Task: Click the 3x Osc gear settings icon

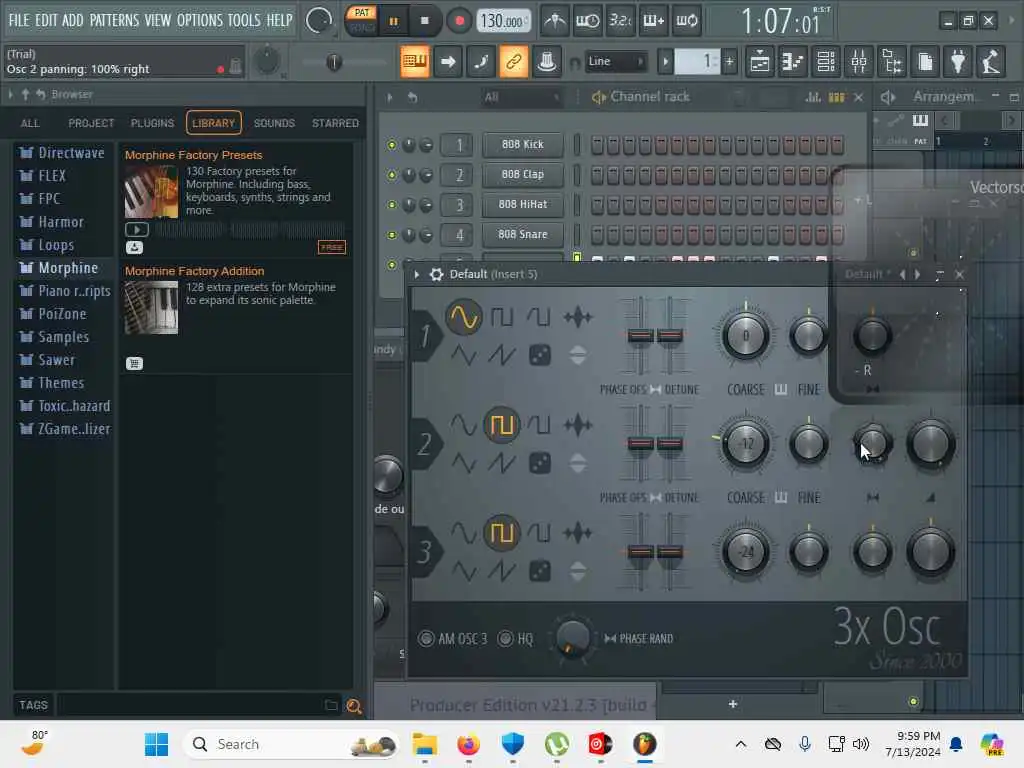Action: point(436,274)
